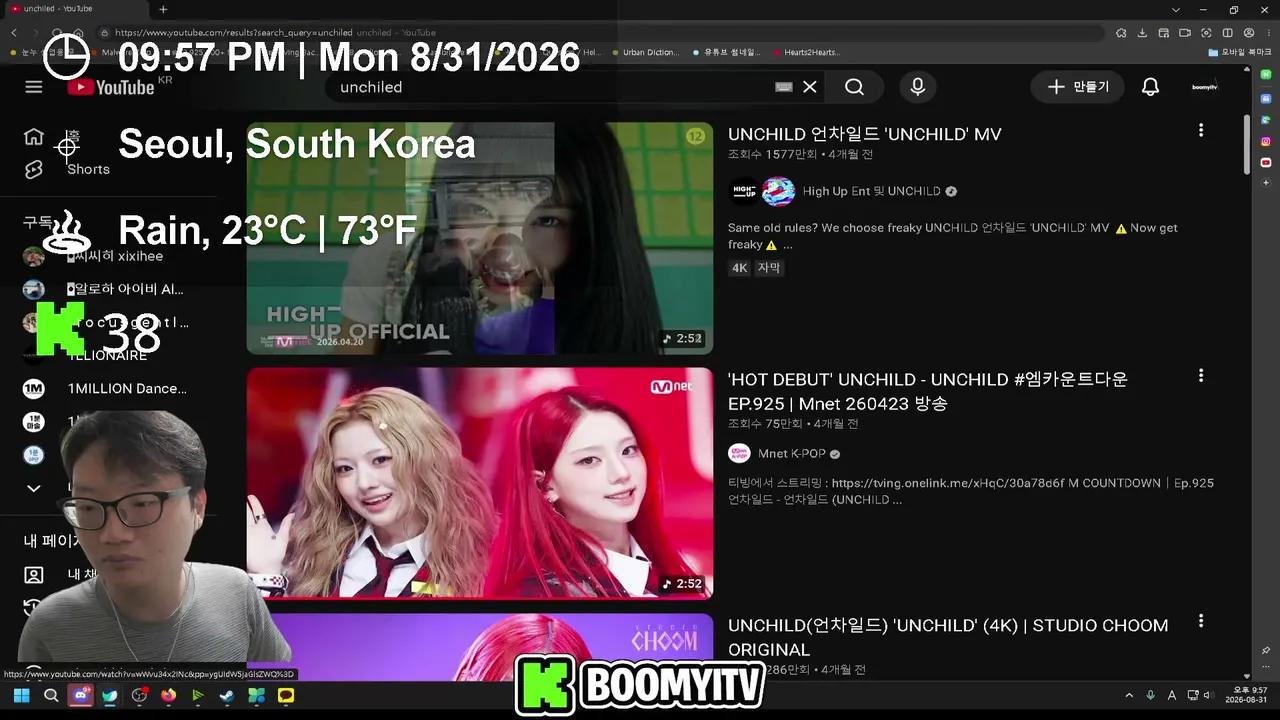Start voice search with the microphone
1280x720 pixels.
(x=917, y=87)
